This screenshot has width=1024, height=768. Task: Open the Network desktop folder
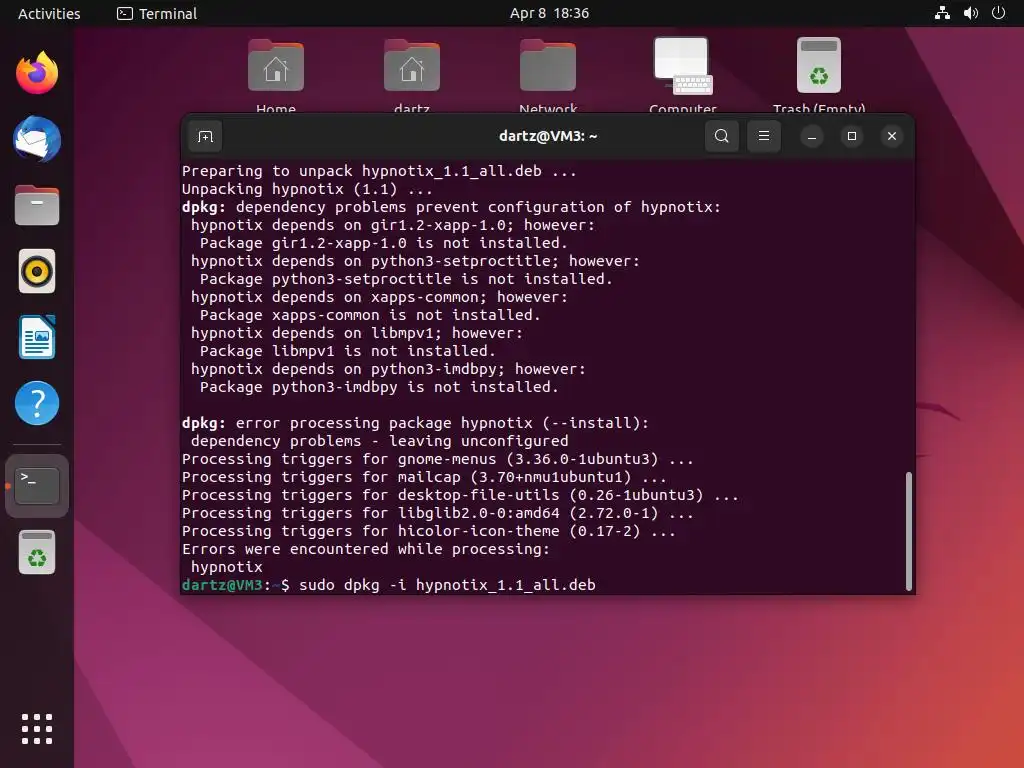coord(547,76)
